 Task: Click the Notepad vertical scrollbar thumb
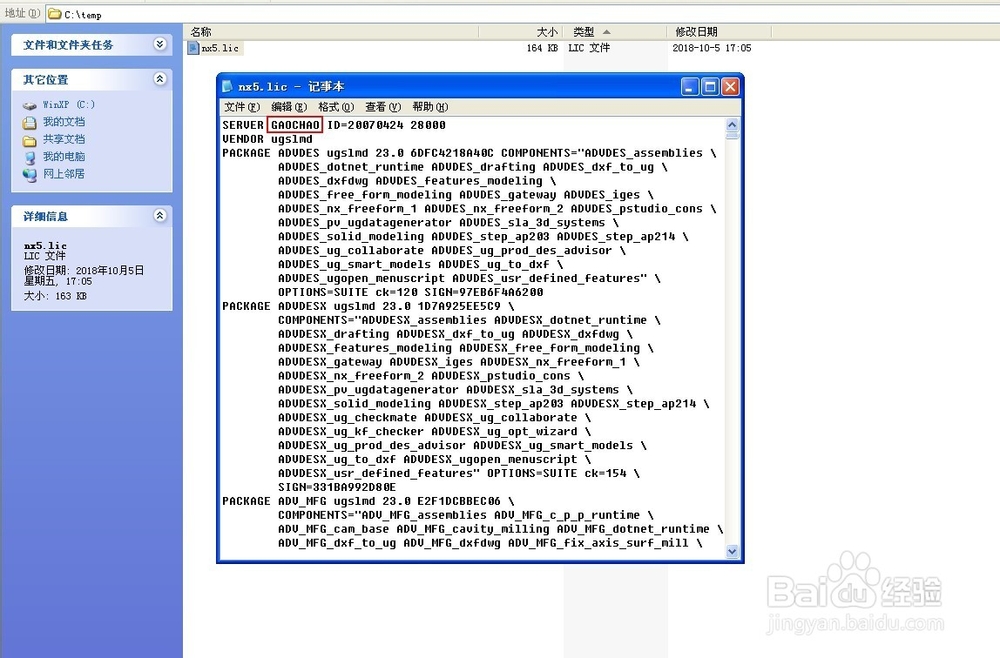pos(732,135)
